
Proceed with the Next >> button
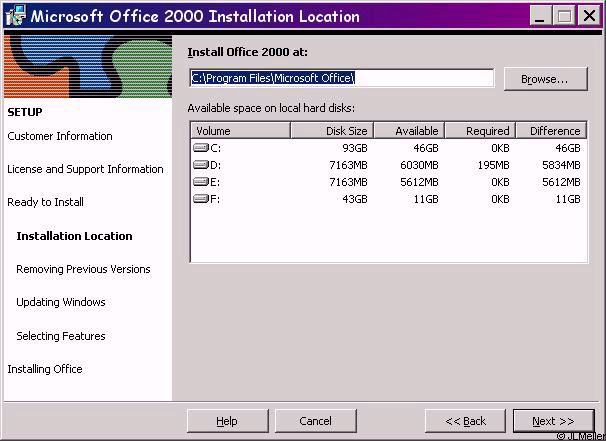[x=553, y=421]
